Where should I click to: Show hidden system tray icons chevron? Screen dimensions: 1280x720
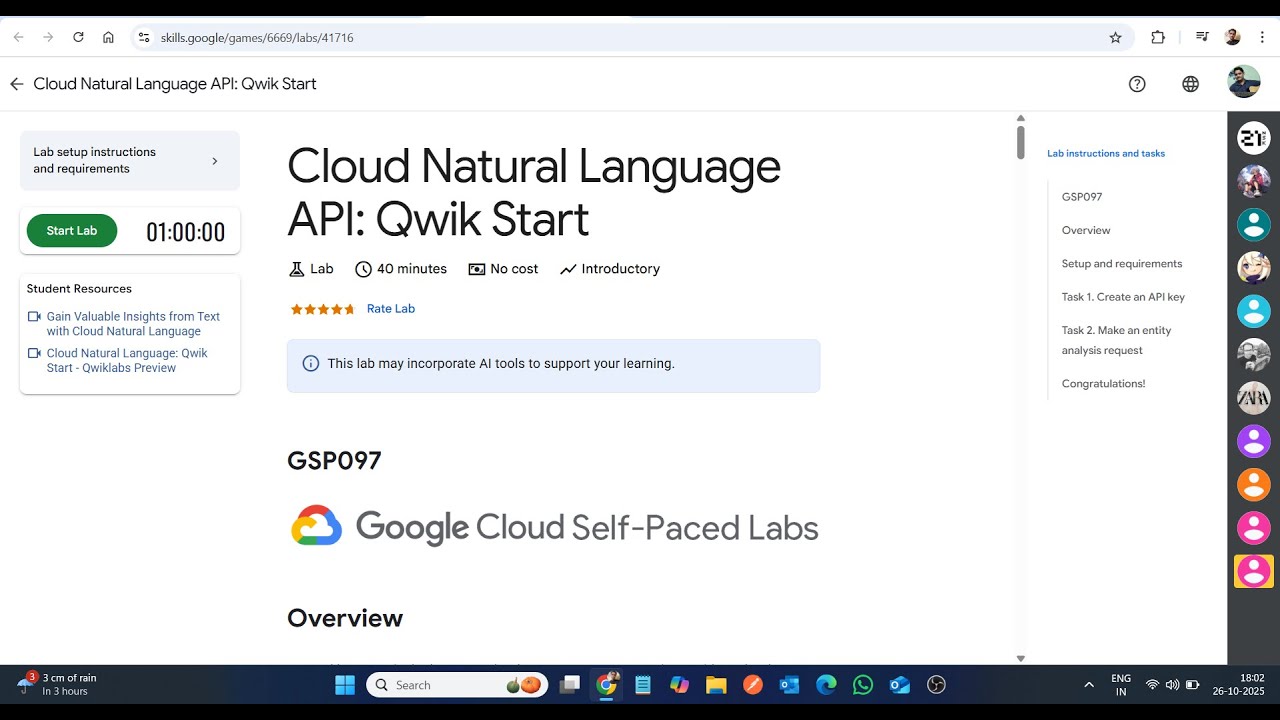click(x=1089, y=685)
